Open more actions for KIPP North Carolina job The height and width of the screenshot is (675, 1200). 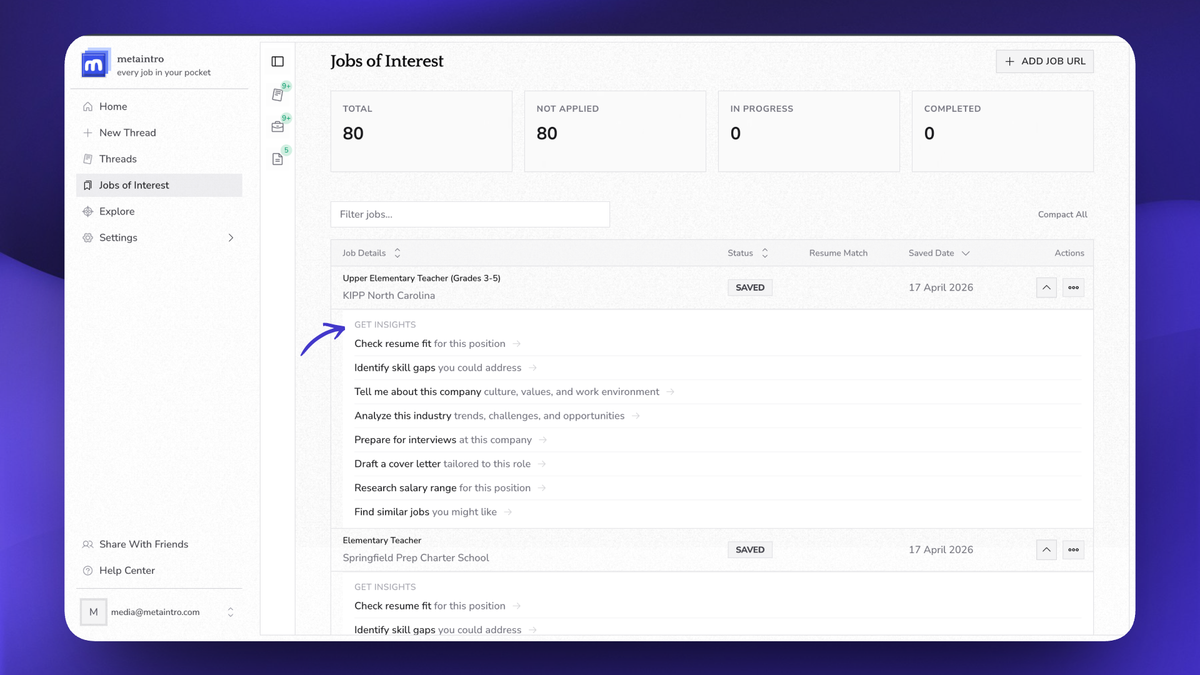tap(1073, 288)
